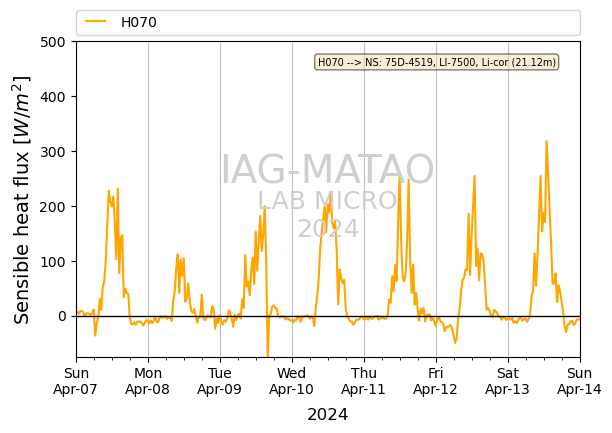Viewport: 612px width, 433px height.
Task: Click the Thu Apr-11 date label
Action: [x=364, y=381]
